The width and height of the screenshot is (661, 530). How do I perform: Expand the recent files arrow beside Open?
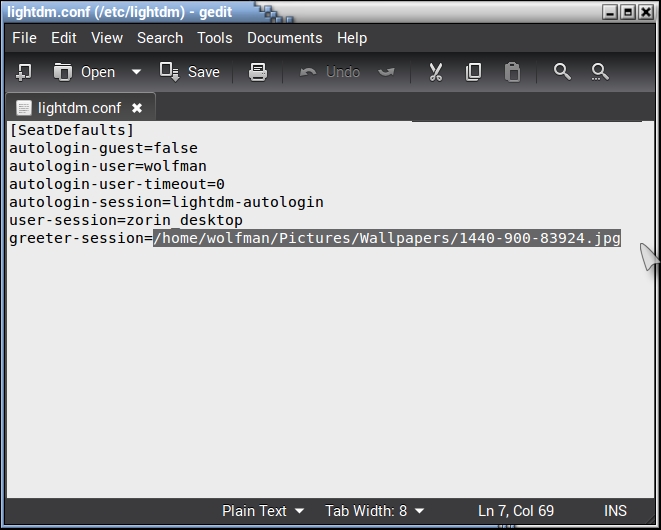[x=137, y=72]
